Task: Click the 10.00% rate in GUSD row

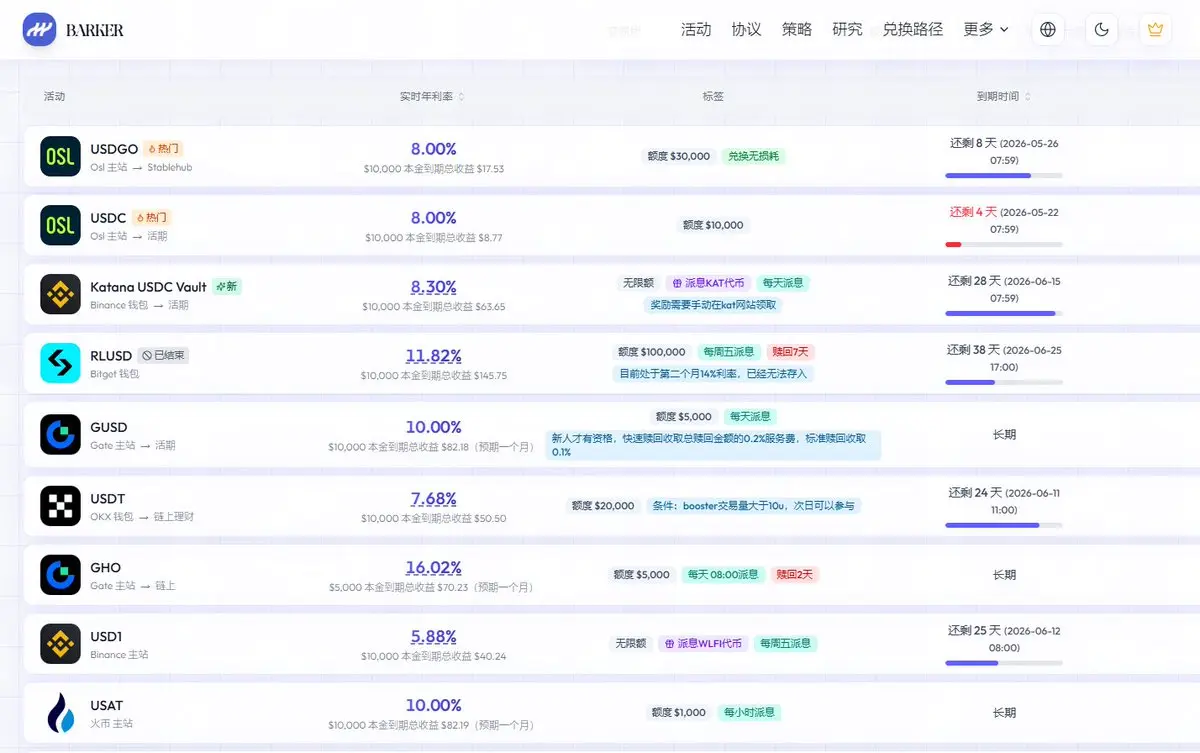Action: 433,427
